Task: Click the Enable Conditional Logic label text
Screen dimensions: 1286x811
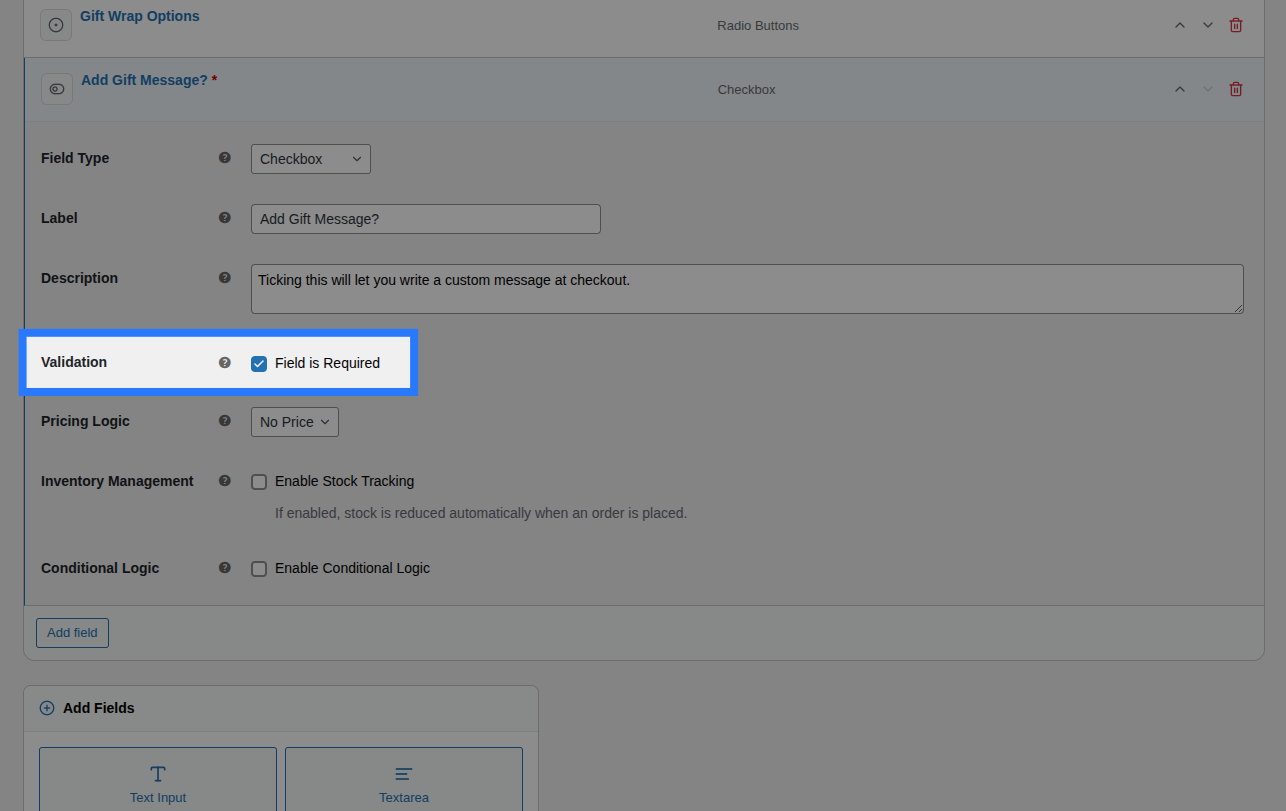Action: (x=352, y=568)
